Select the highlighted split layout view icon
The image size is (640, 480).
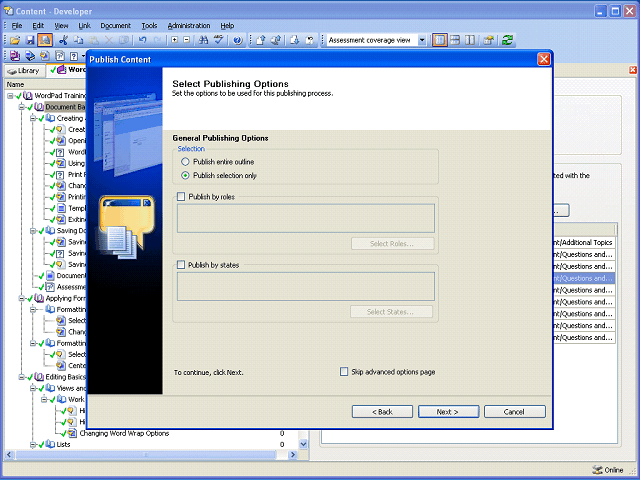click(x=440, y=40)
